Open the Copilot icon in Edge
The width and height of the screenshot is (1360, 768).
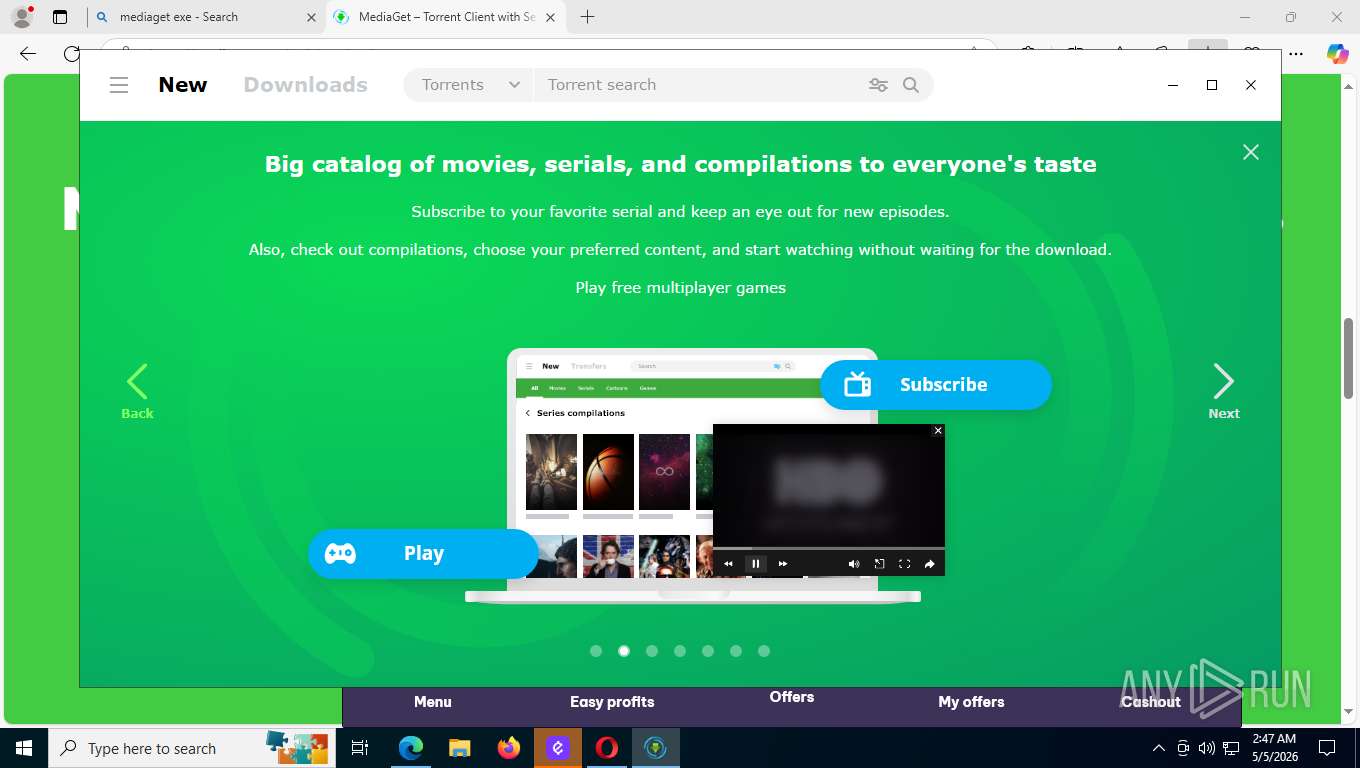pos(1337,54)
